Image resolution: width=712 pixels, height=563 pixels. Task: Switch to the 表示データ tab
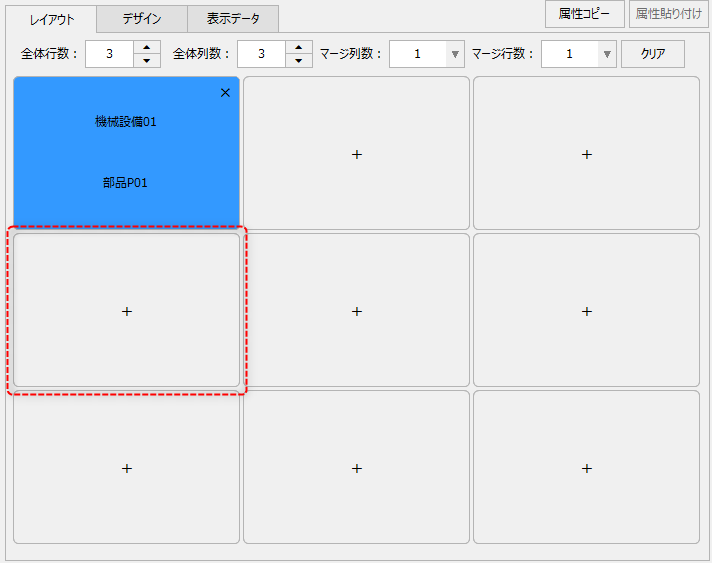point(233,19)
